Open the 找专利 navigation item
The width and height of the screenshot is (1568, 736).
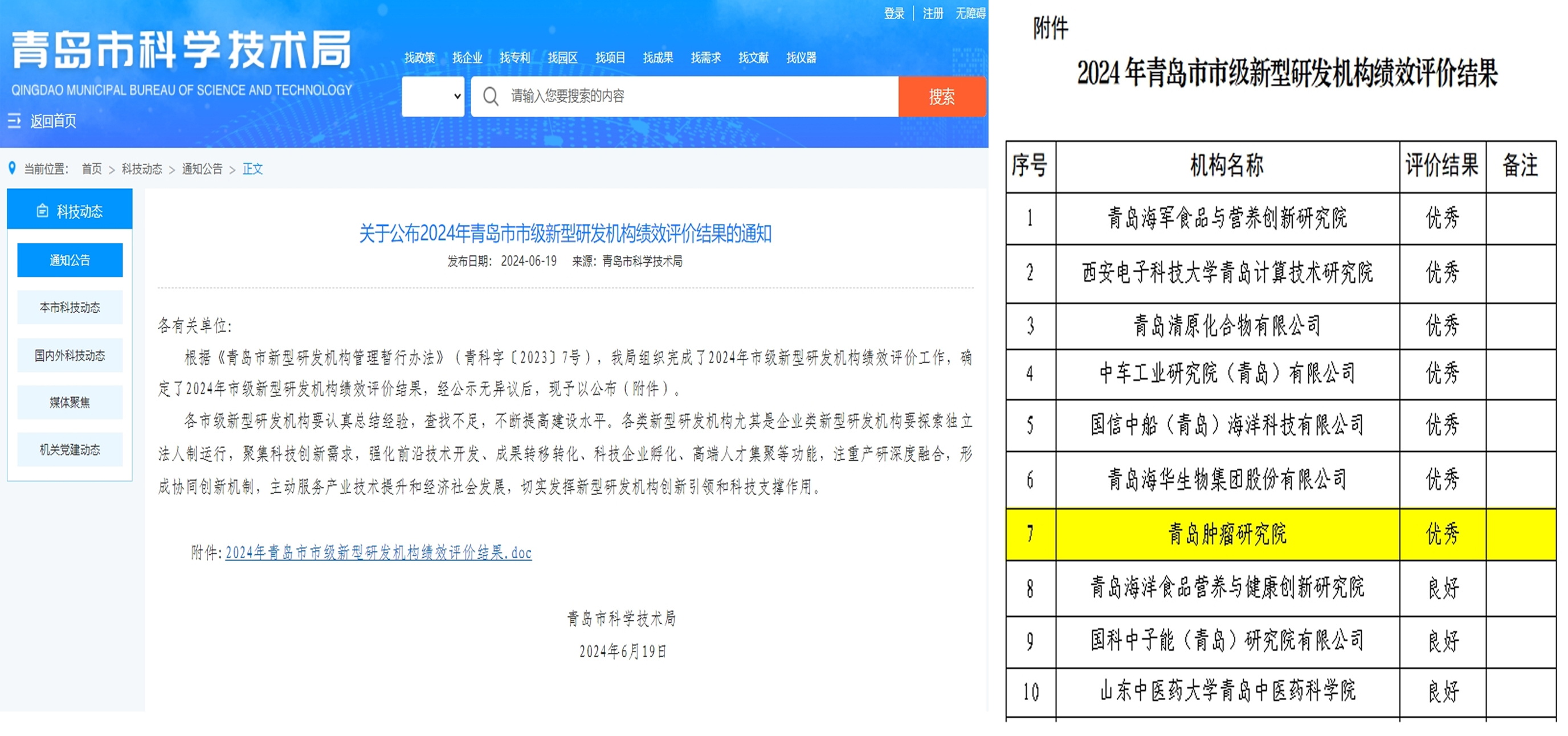515,58
